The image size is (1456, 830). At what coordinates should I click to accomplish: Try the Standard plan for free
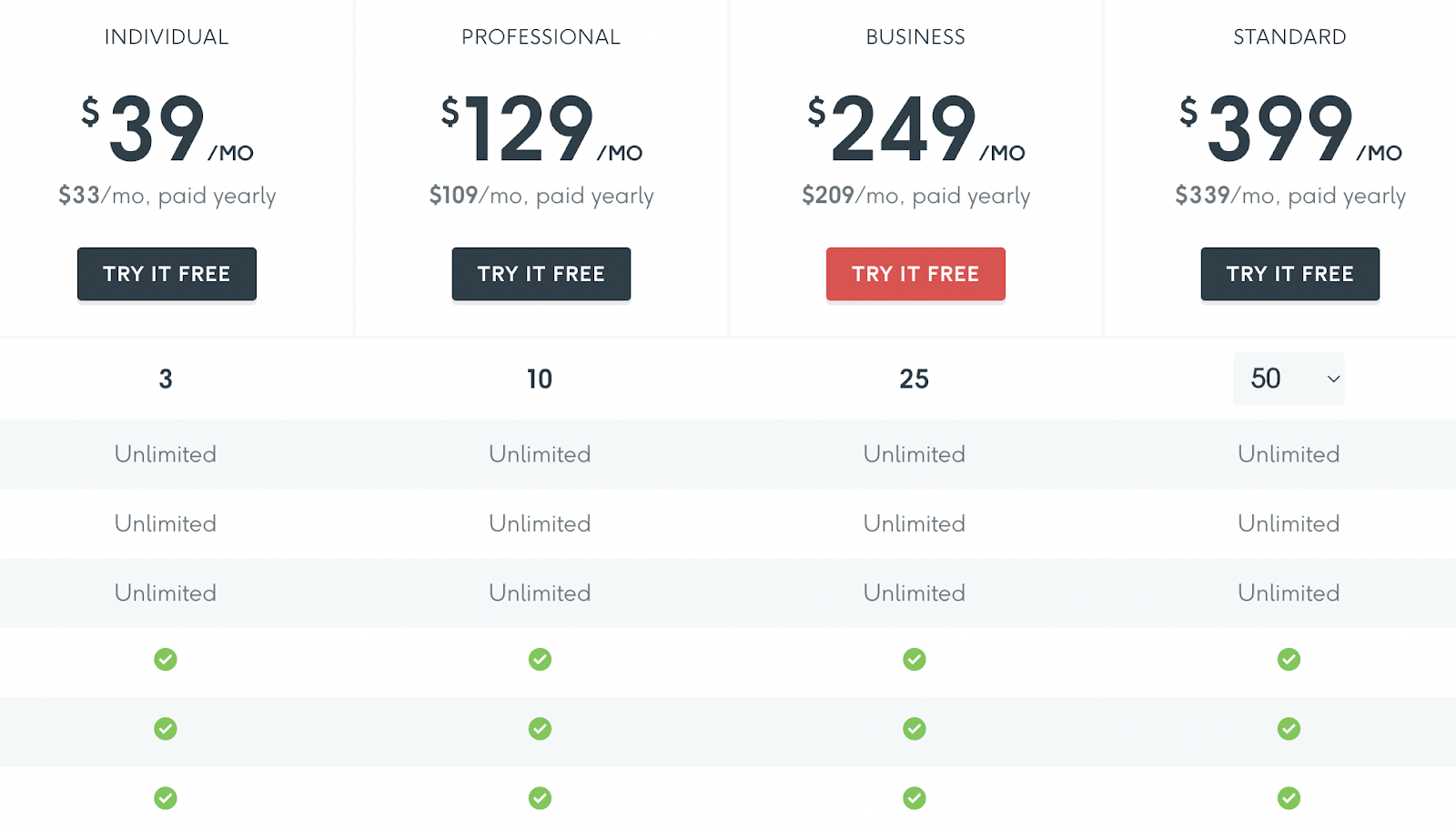[1290, 274]
